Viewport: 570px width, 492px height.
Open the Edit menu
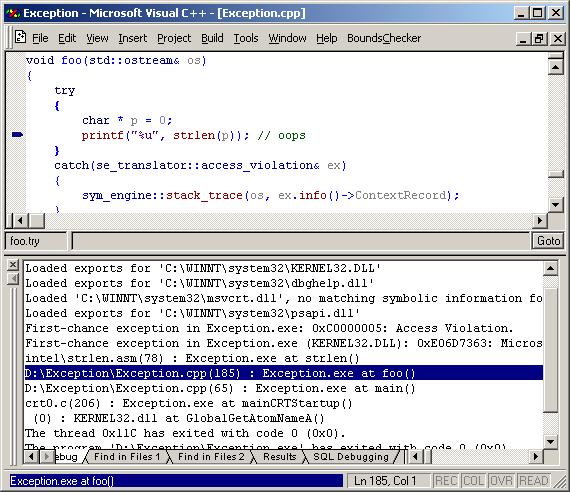67,38
